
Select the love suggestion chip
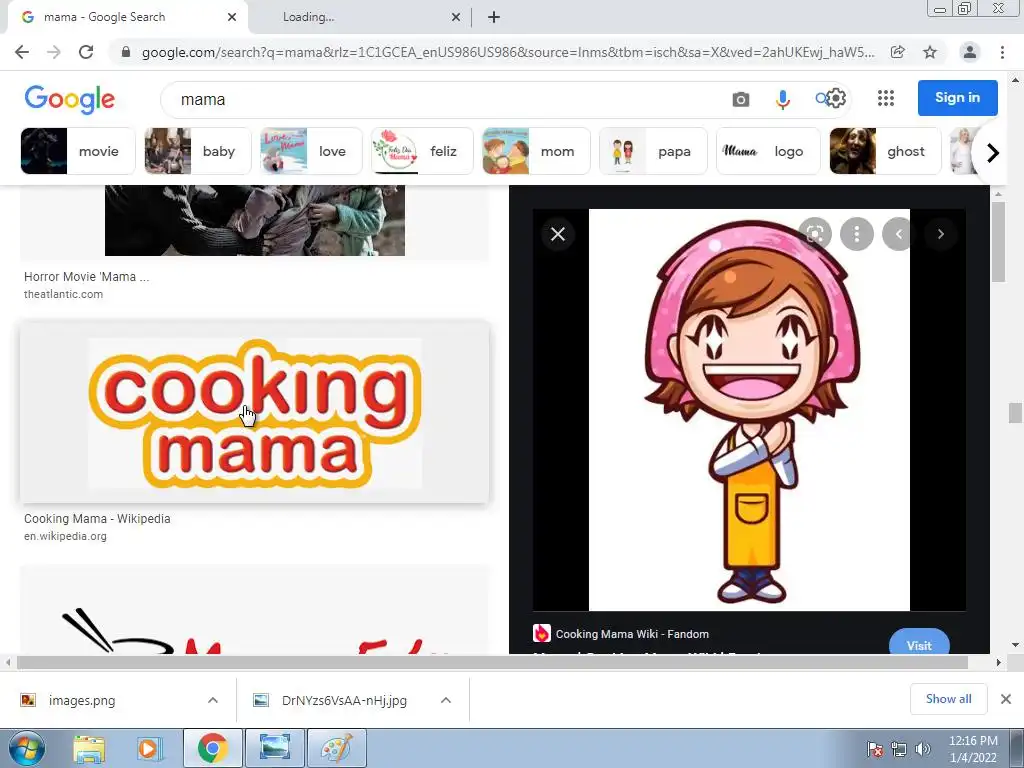tap(311, 152)
